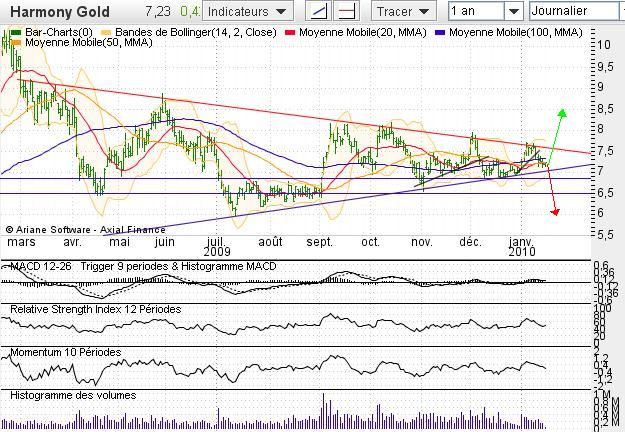Click the green Bar-Charts legend marker
The width and height of the screenshot is (625, 432).
point(16,33)
